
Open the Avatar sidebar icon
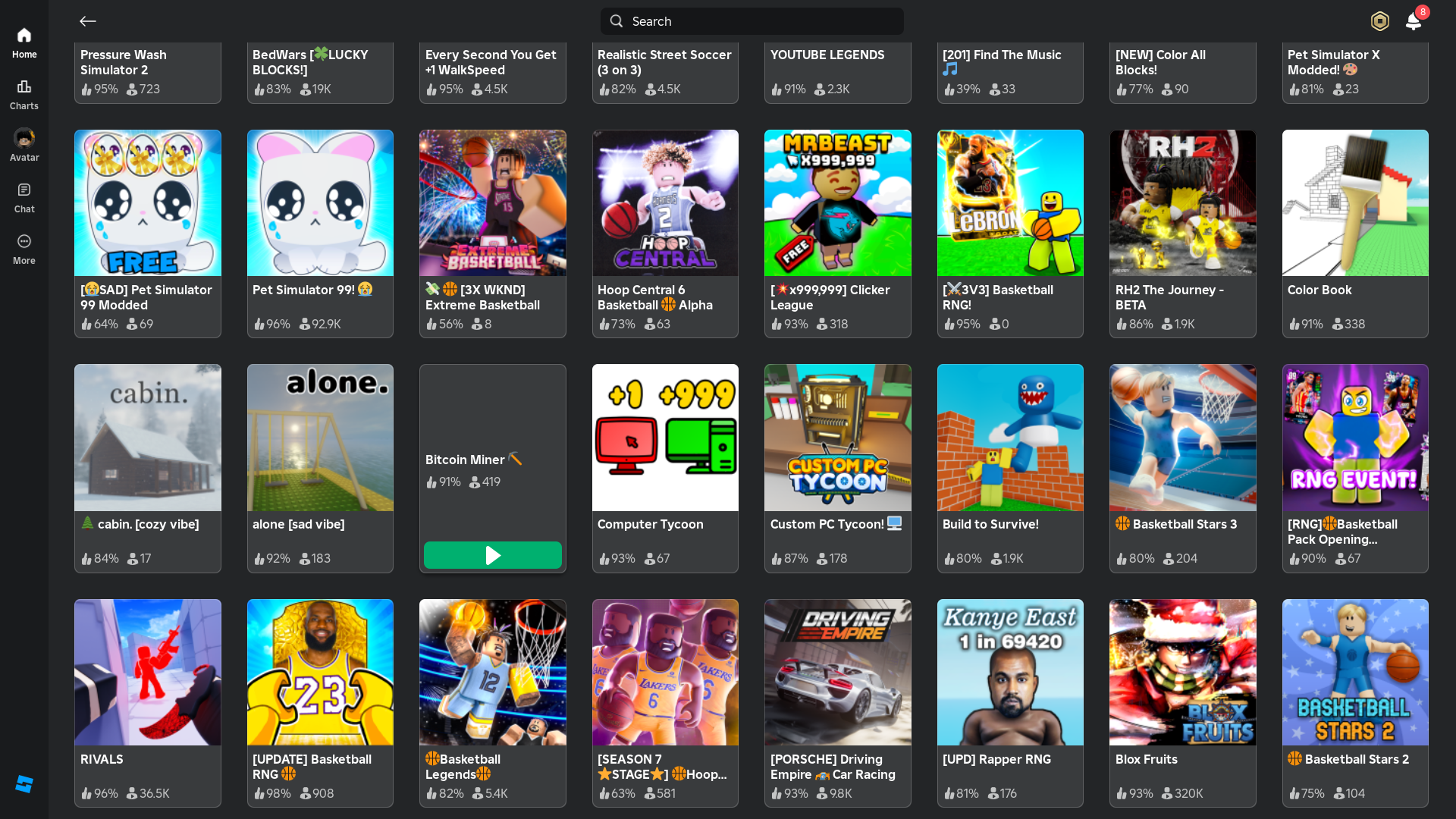[x=24, y=139]
